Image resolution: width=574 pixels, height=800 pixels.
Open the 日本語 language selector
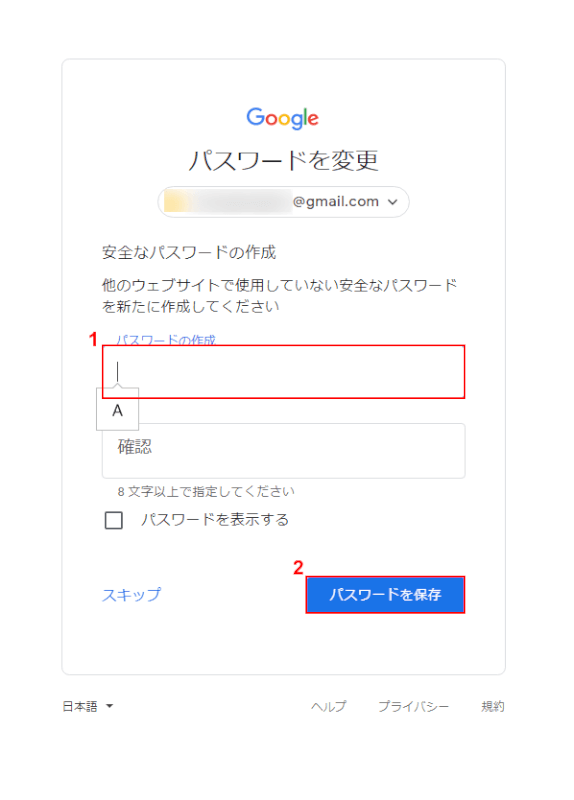[x=87, y=706]
